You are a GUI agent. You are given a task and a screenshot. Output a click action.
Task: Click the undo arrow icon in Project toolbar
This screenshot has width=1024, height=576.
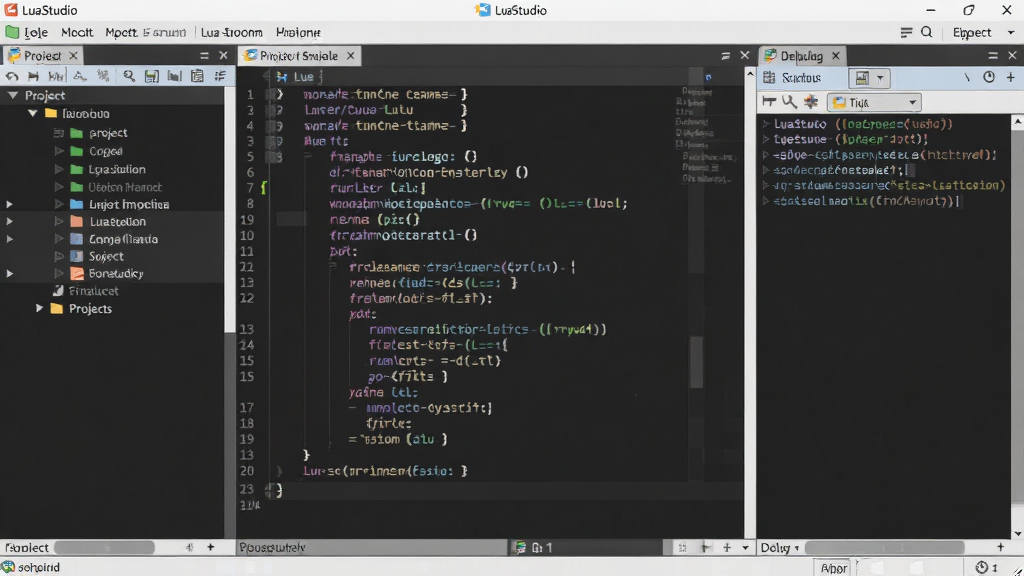click(x=12, y=76)
